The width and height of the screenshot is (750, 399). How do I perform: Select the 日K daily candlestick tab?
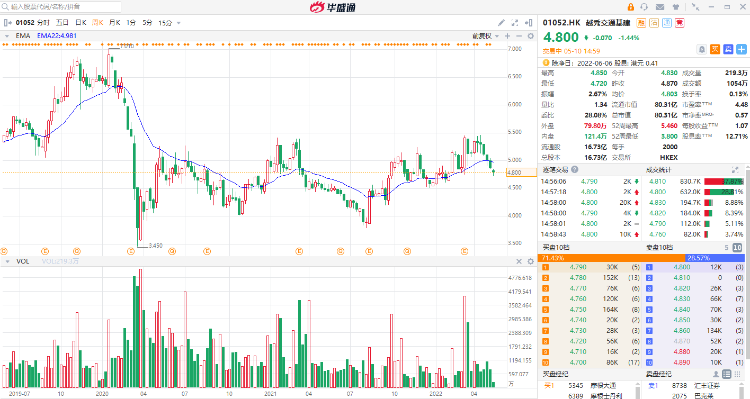(x=81, y=22)
